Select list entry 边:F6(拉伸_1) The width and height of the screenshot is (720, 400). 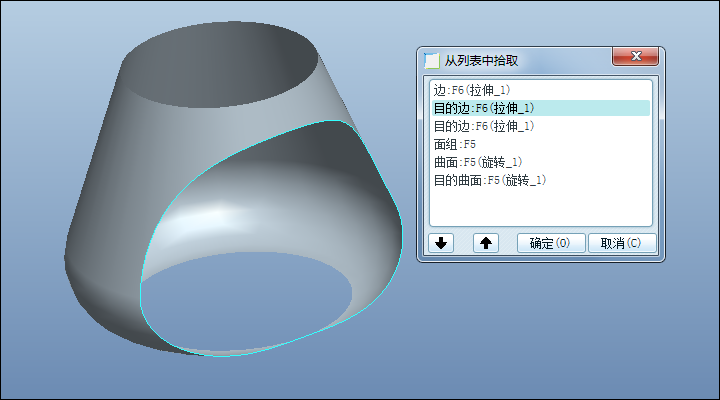point(540,90)
